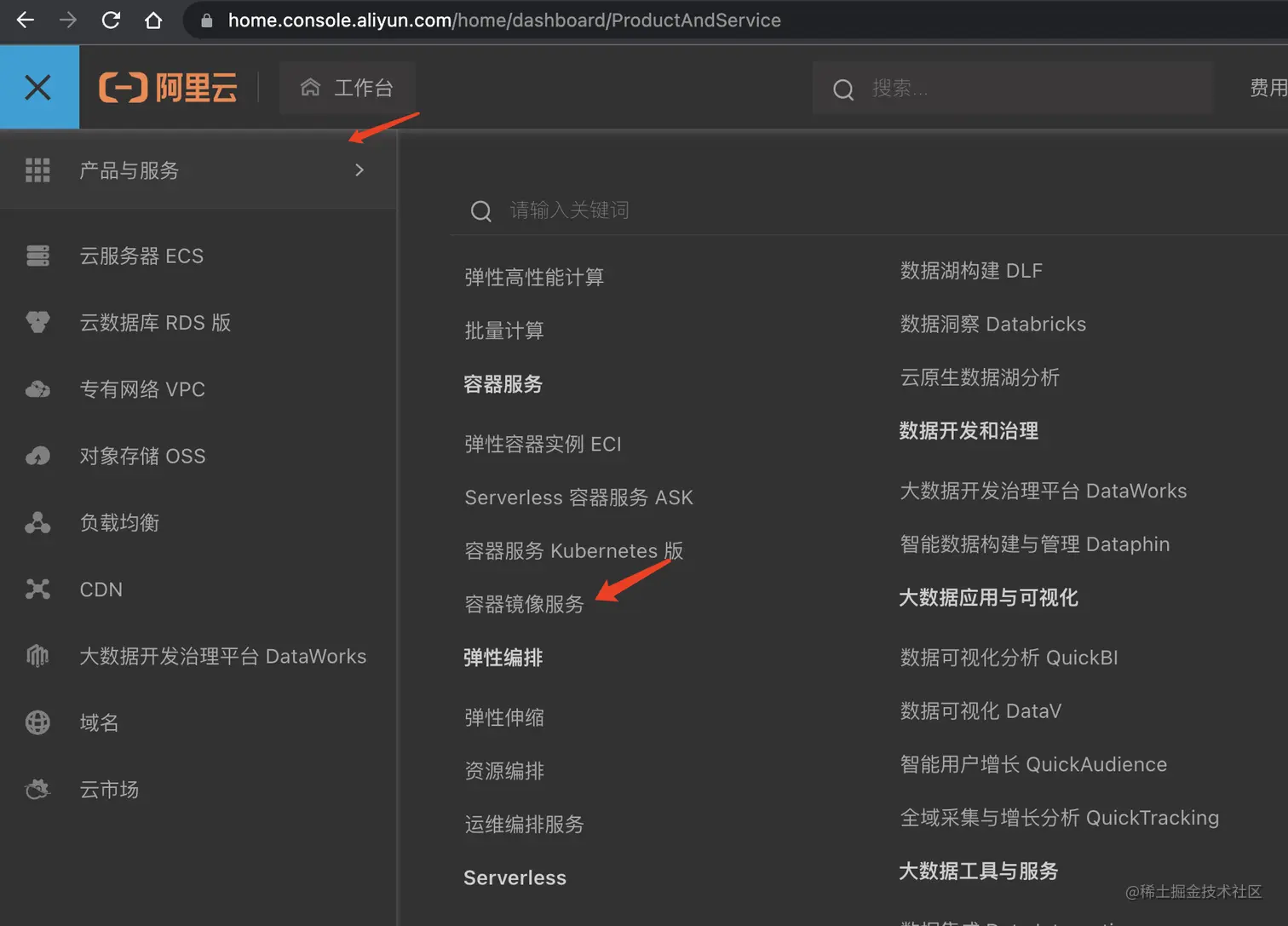Viewport: 1288px width, 926px height.
Task: Open 产品与服务 menu item
Action: point(198,170)
